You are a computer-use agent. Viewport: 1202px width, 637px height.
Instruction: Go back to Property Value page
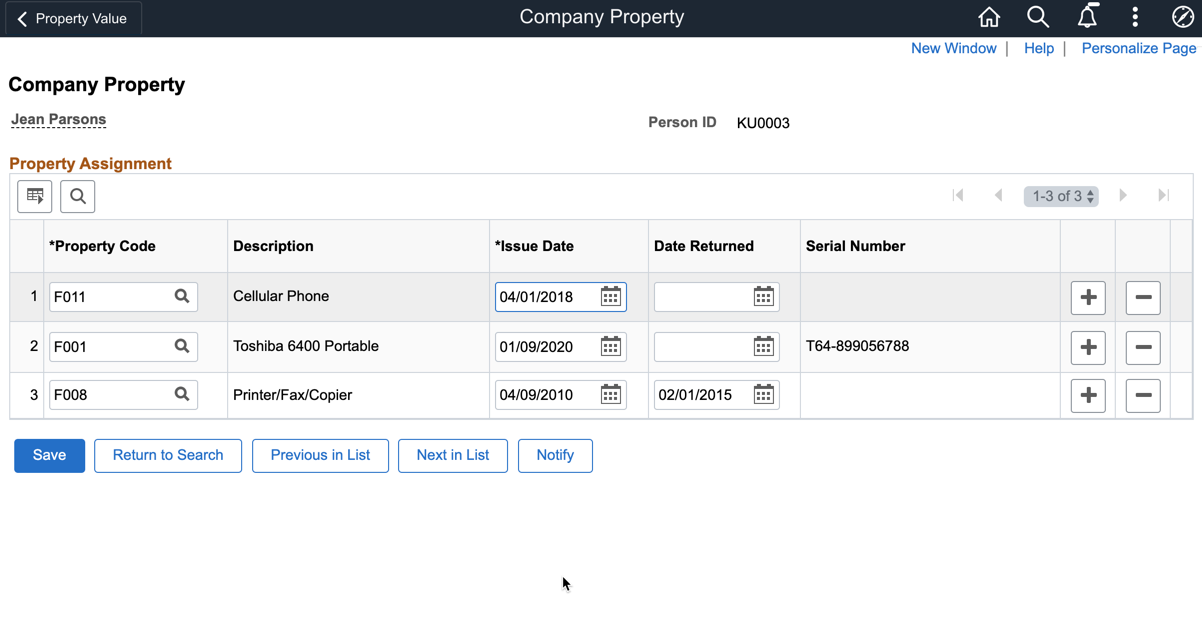pos(72,18)
